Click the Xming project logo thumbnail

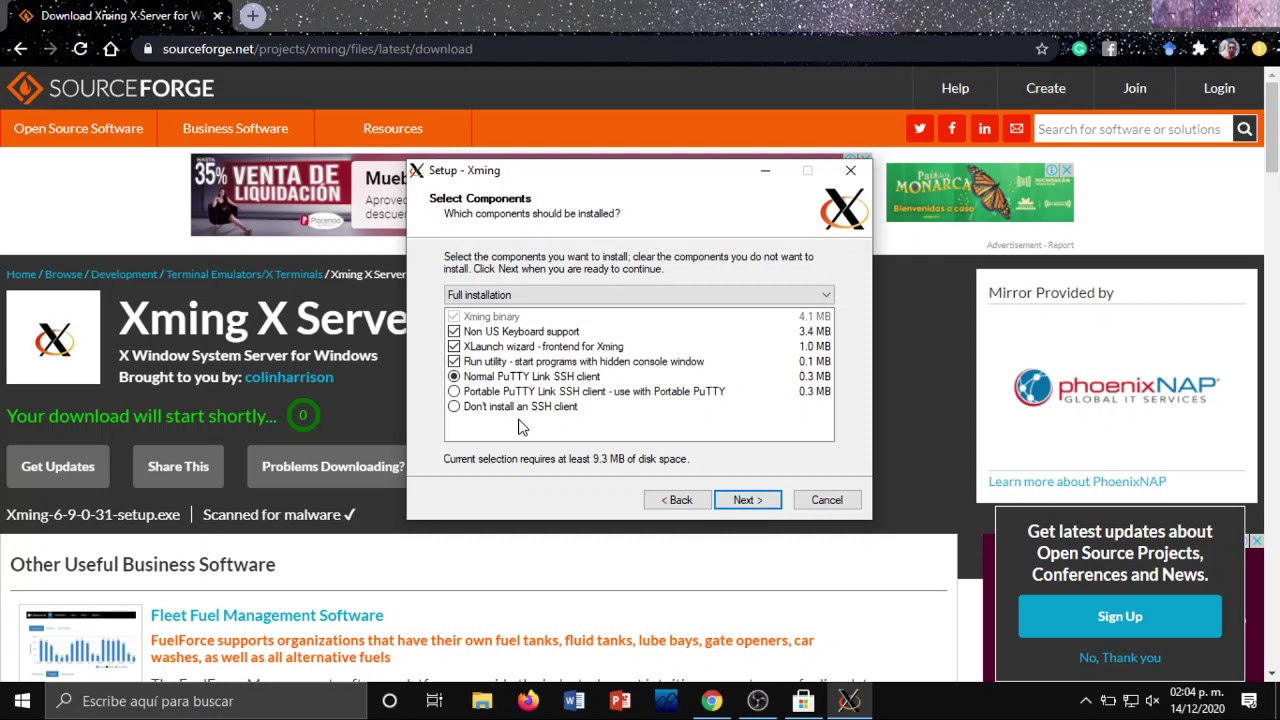[53, 338]
